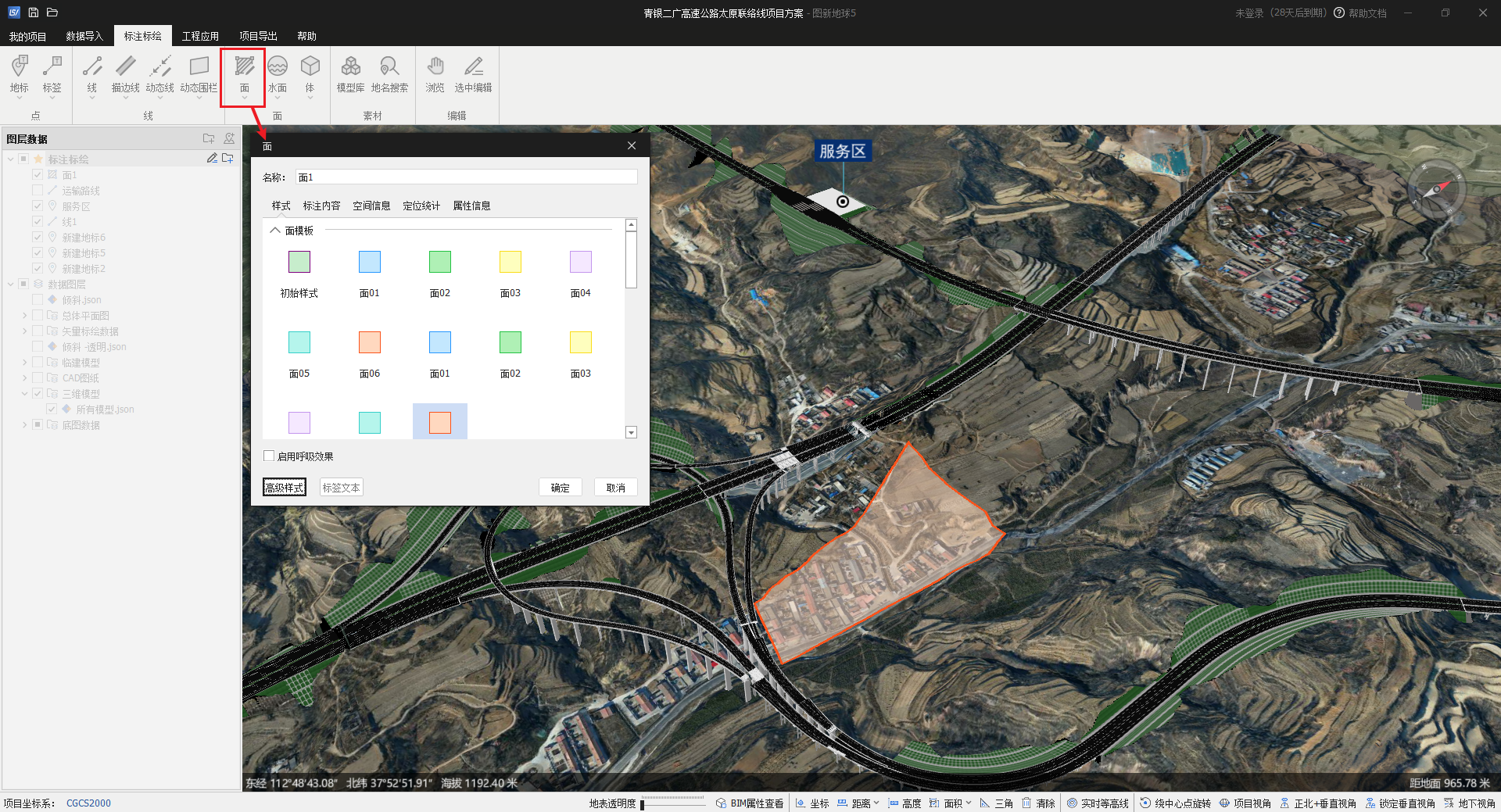Click the 确定 confirm button
1501x812 pixels.
pyautogui.click(x=560, y=488)
